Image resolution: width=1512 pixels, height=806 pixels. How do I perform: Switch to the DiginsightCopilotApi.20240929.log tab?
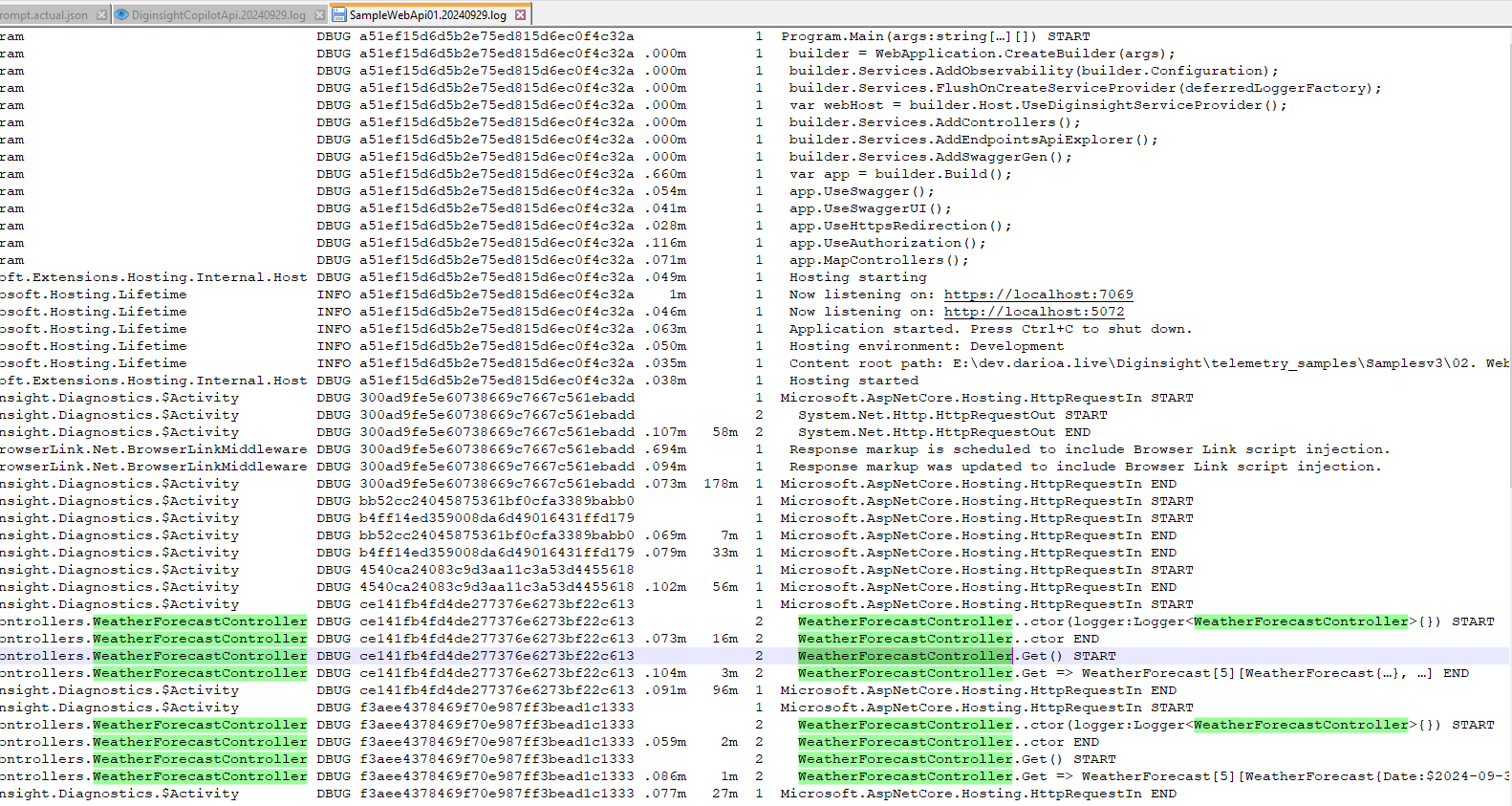coord(218,15)
